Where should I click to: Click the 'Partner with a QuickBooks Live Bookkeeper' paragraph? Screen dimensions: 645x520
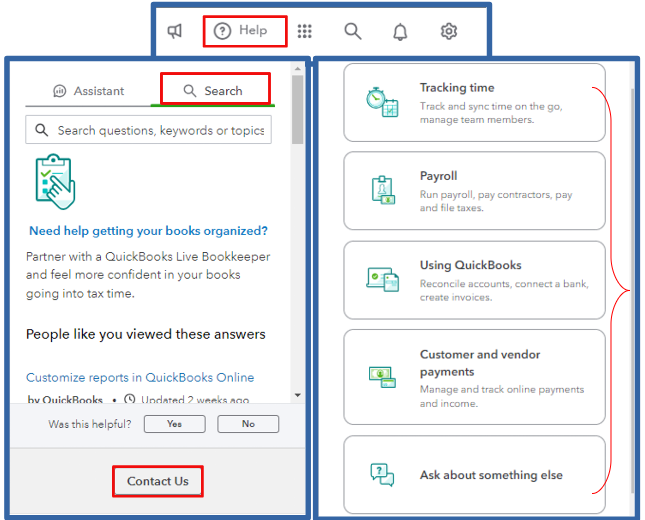[x=148, y=275]
